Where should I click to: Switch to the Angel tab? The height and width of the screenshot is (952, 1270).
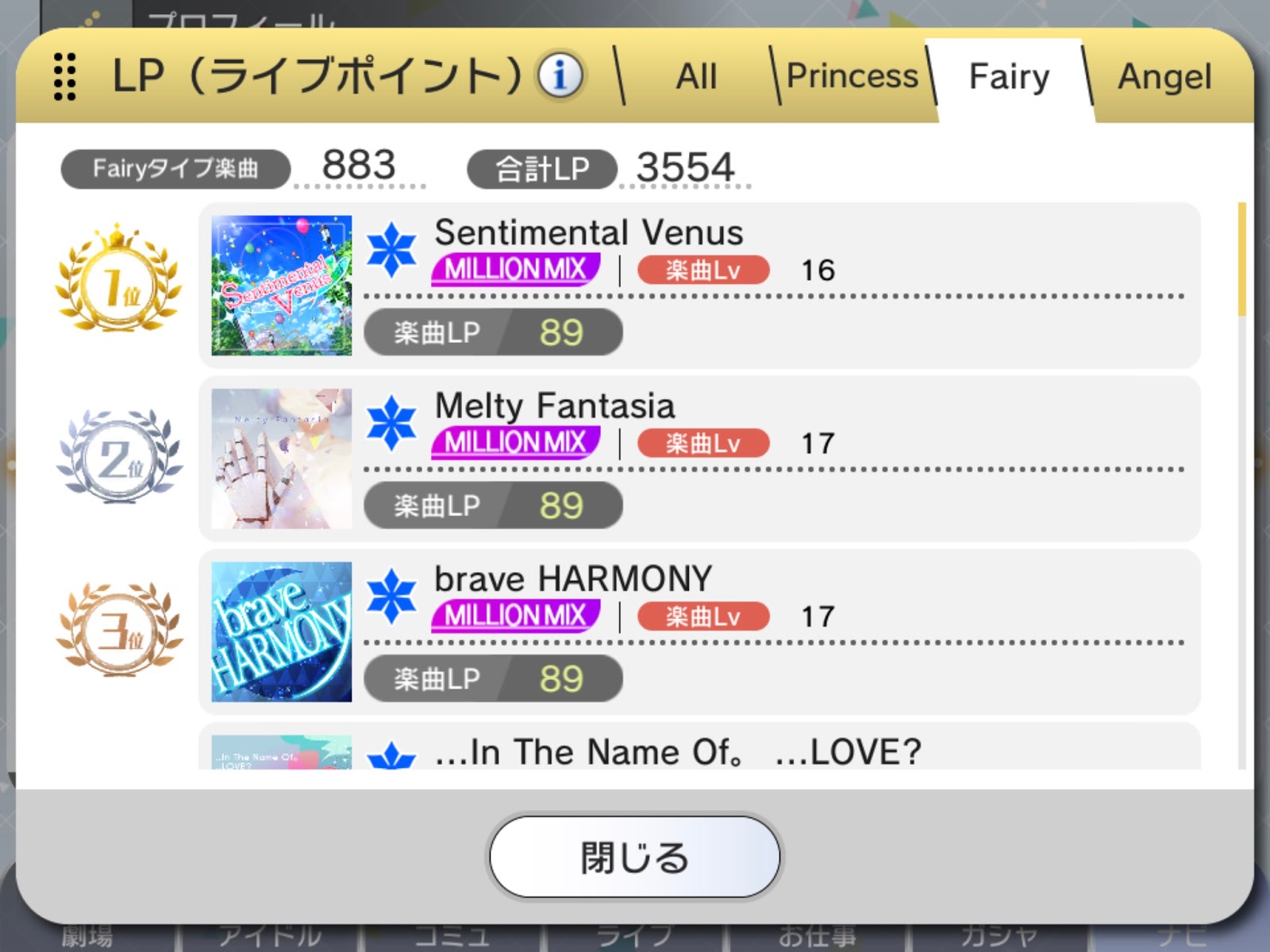[x=1164, y=77]
